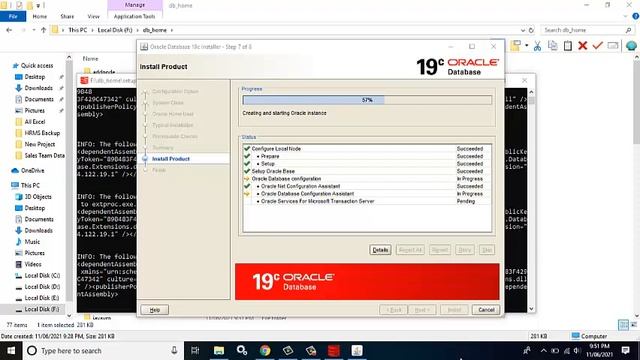Screen dimensions: 640x360
Task: Click the Name column header in file list
Action: point(90,58)
